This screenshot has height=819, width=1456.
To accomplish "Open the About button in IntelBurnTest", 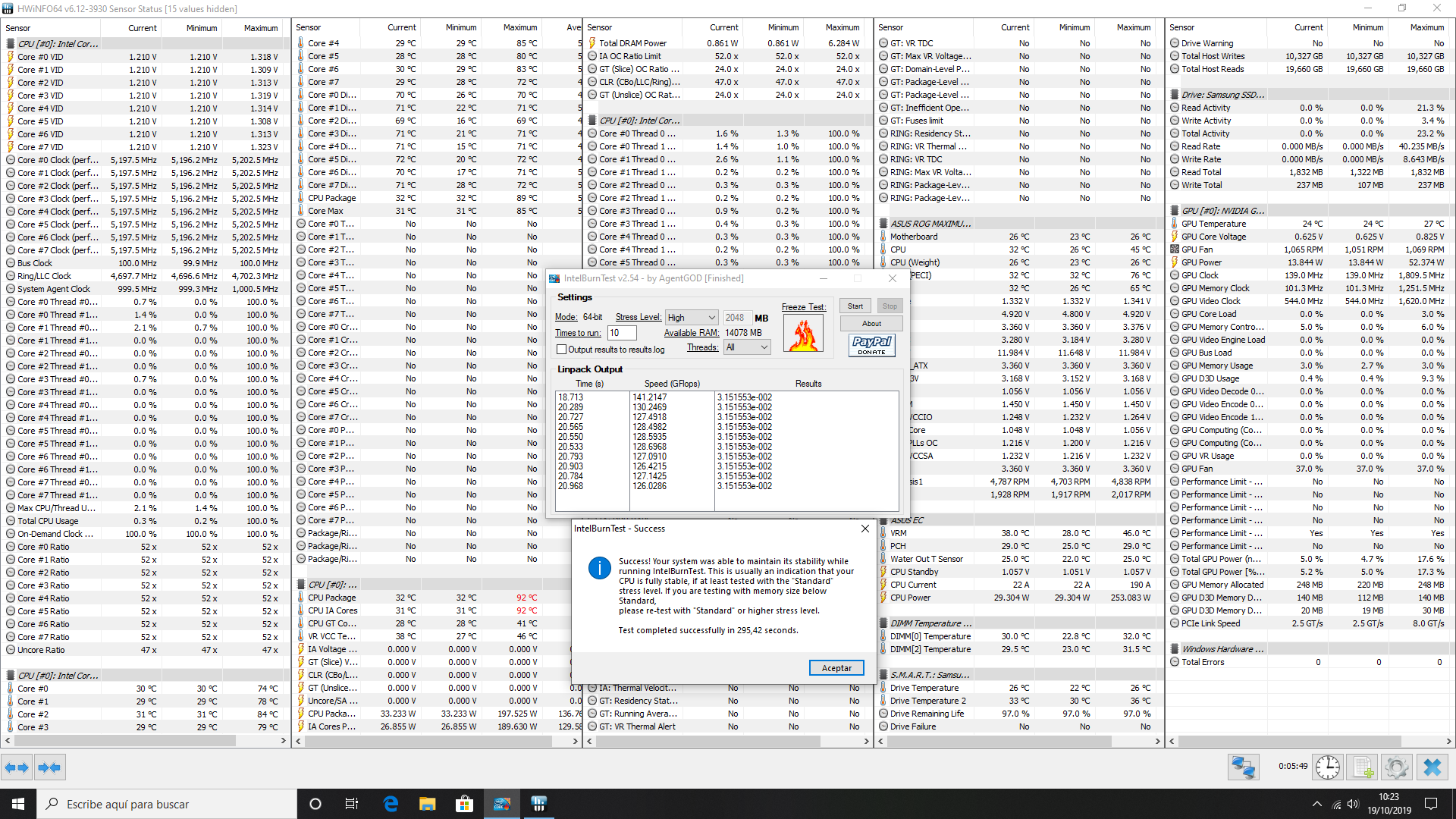I will tap(871, 324).
